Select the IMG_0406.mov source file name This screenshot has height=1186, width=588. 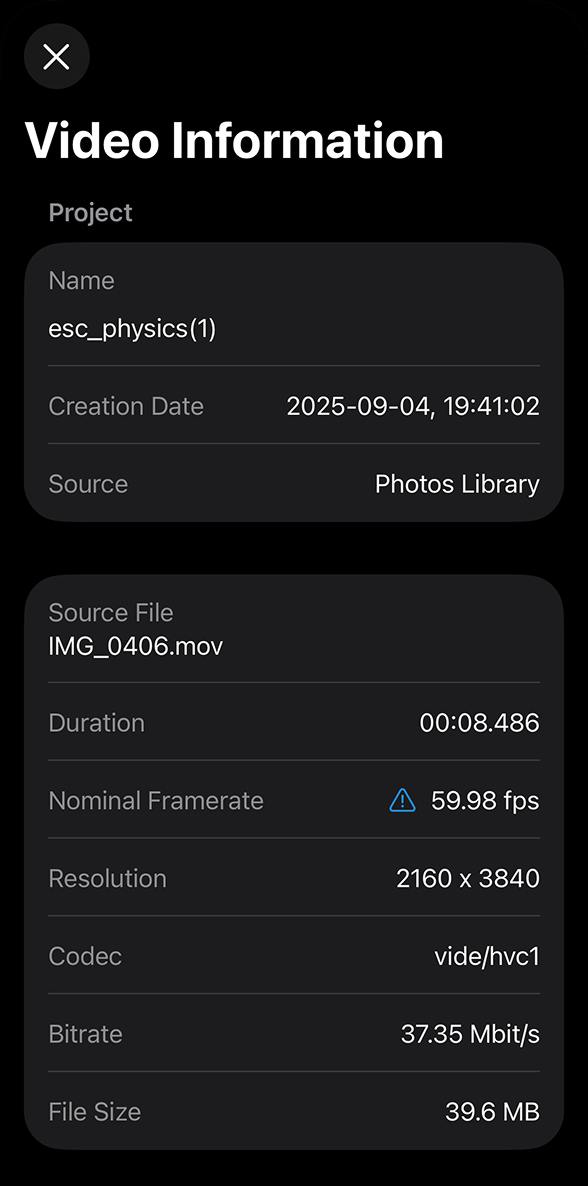pyautogui.click(x=135, y=646)
